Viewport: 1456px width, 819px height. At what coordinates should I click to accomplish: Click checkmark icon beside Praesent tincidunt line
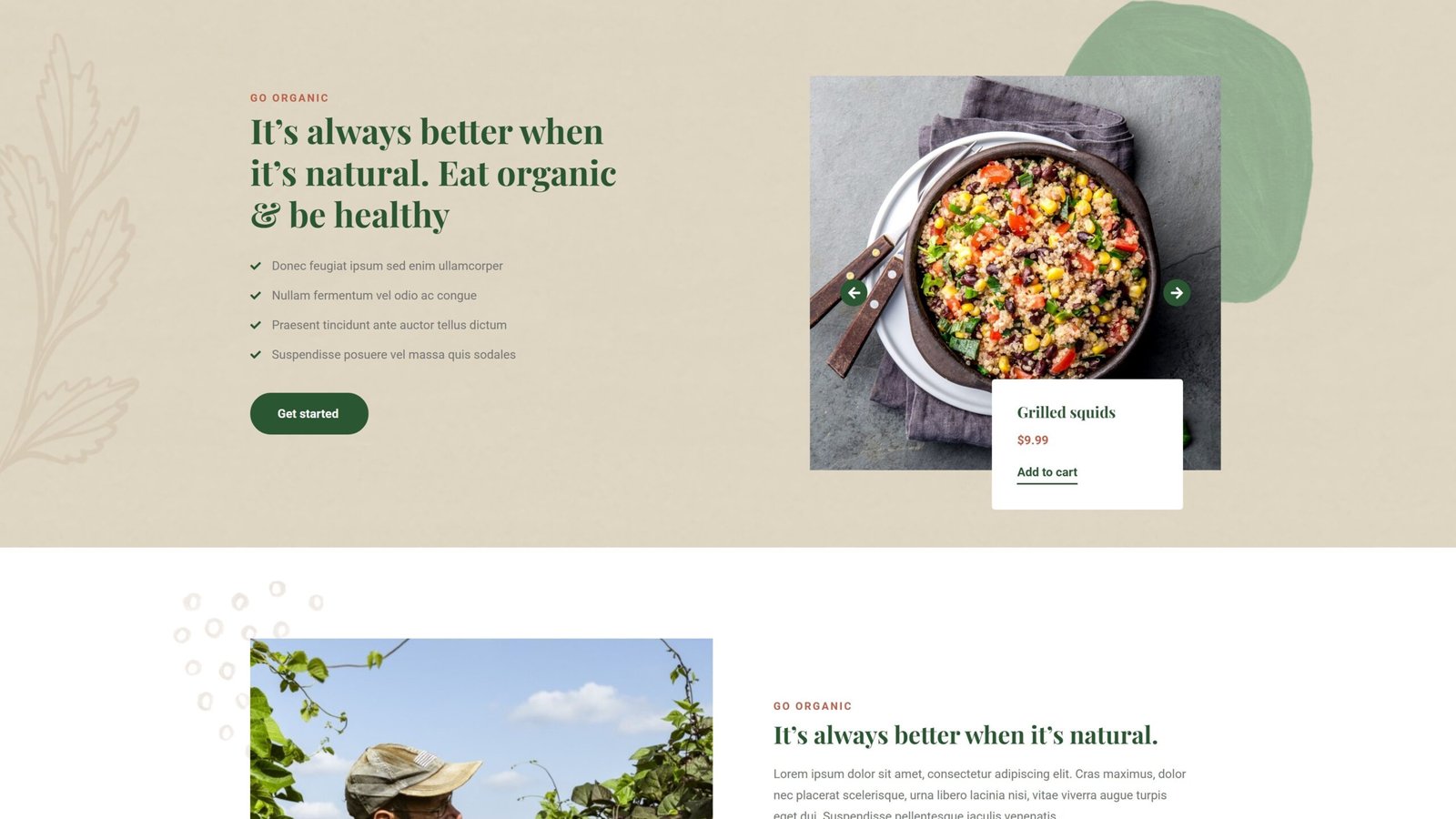[x=256, y=325]
